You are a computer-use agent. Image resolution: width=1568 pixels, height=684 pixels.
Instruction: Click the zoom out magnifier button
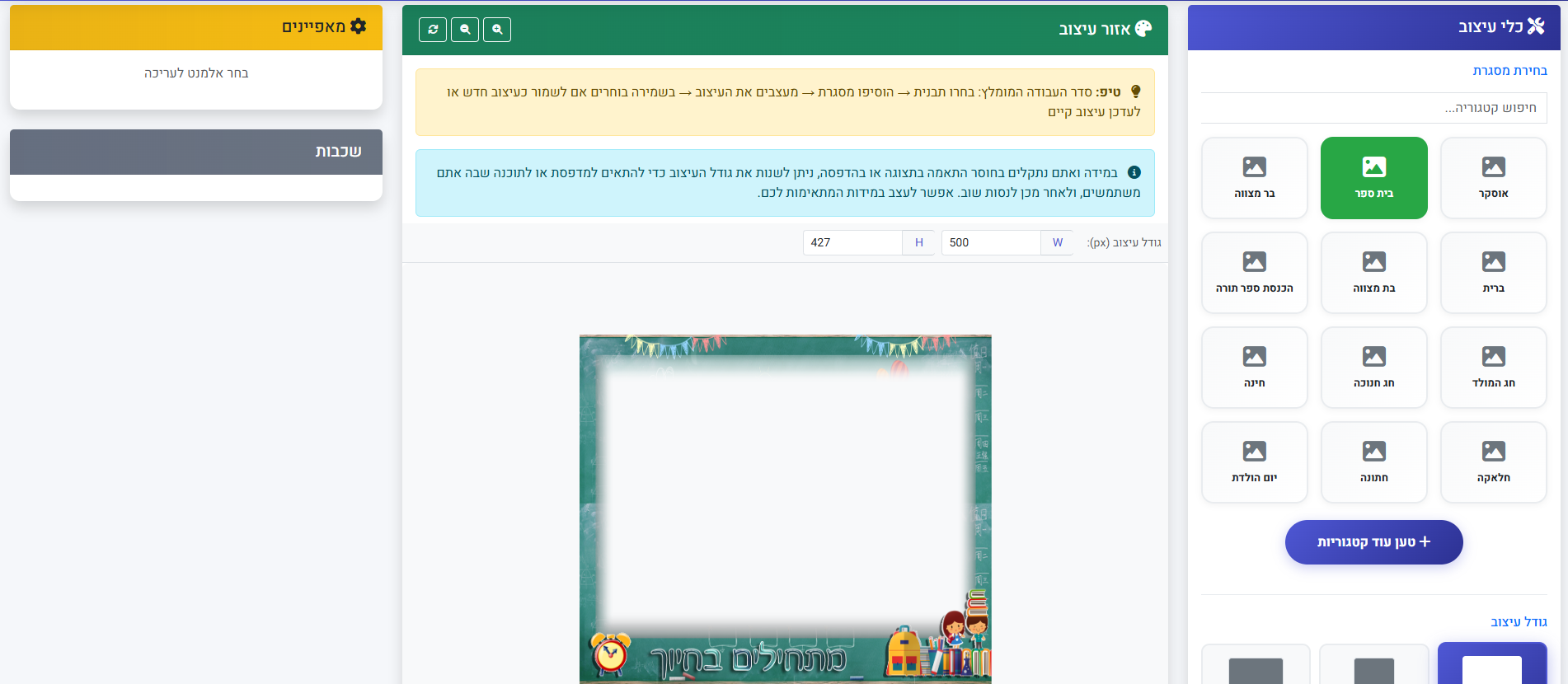click(x=465, y=30)
